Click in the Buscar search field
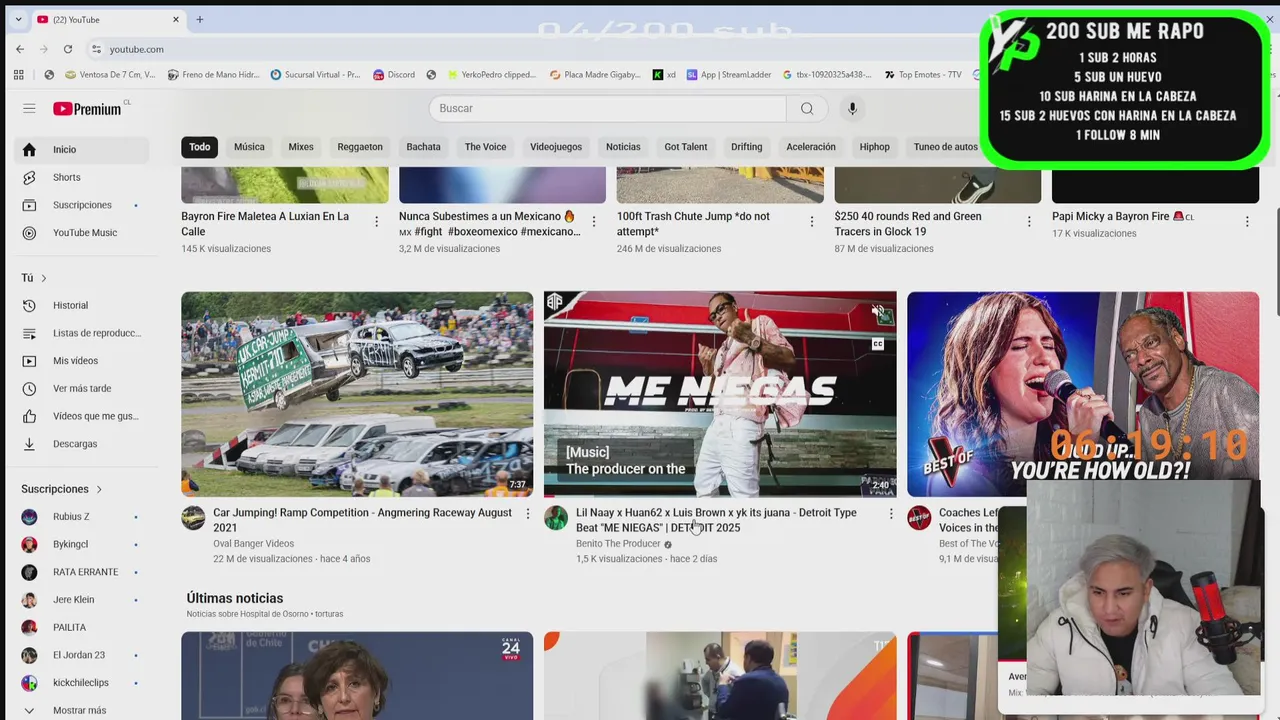The image size is (1280, 720). click(608, 108)
